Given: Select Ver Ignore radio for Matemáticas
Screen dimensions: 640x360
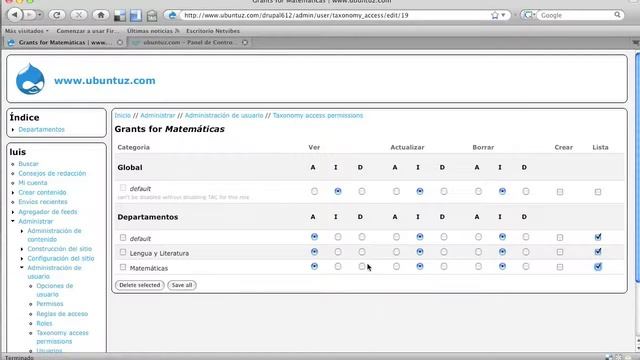Looking at the screenshot, I should click(338, 267).
